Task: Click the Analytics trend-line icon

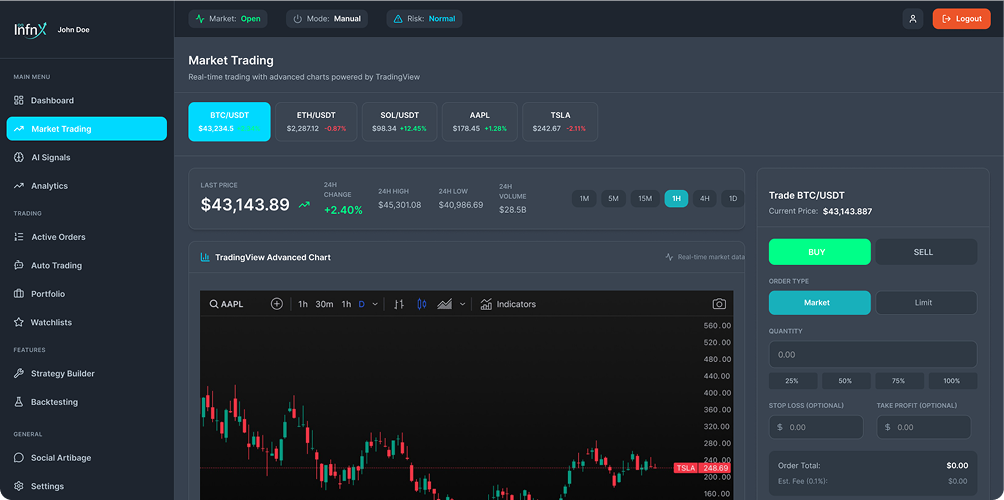Action: [x=19, y=186]
